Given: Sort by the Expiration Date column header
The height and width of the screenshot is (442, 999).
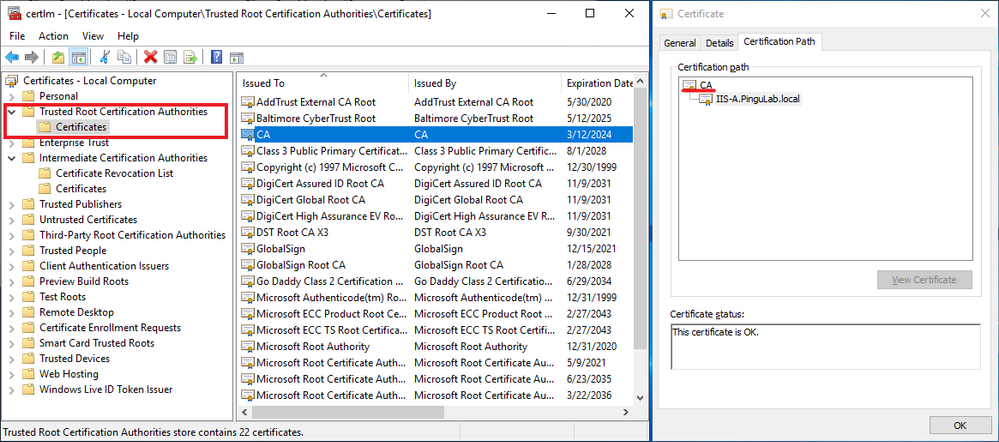Looking at the screenshot, I should 598,83.
